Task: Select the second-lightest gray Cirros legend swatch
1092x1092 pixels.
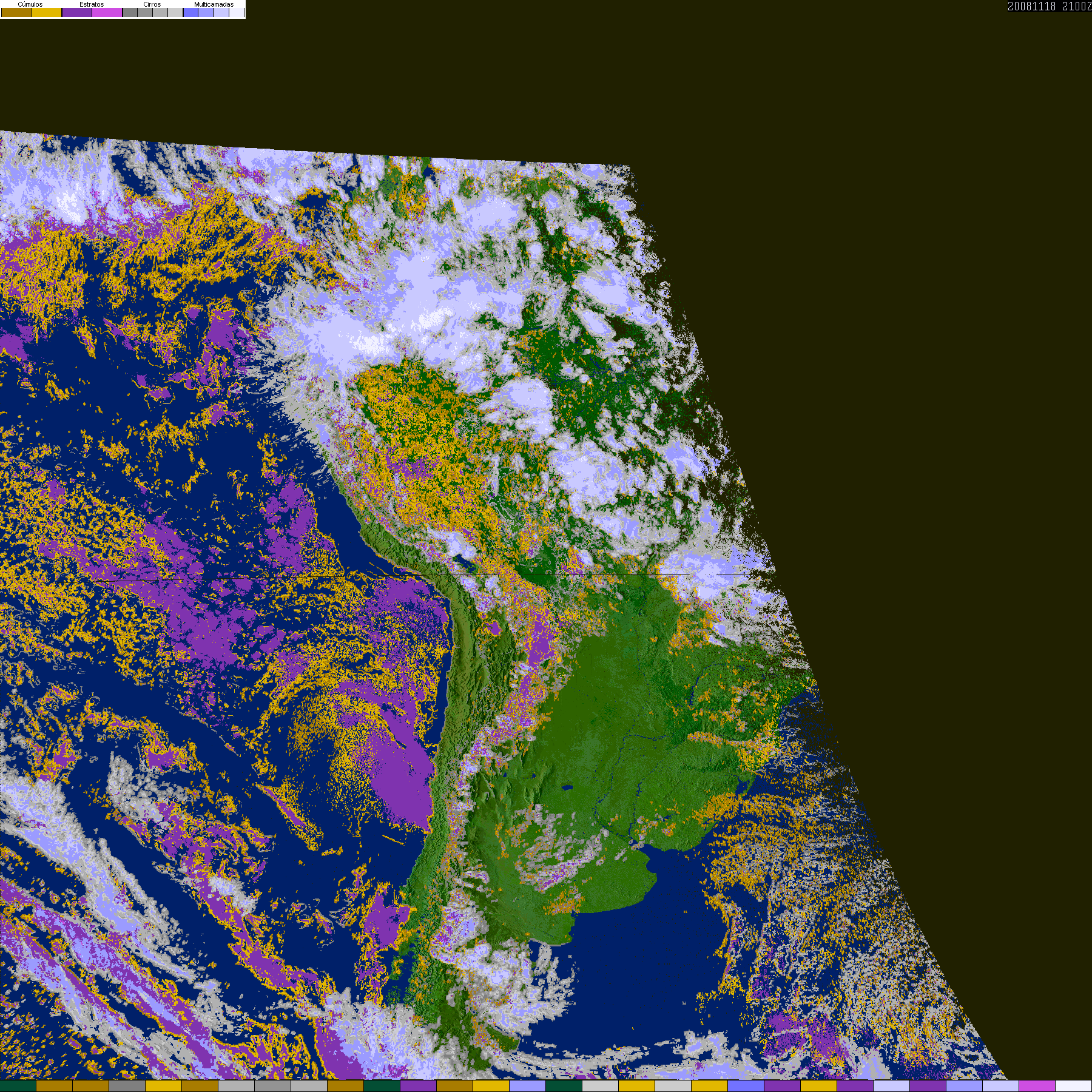Action: point(160,13)
